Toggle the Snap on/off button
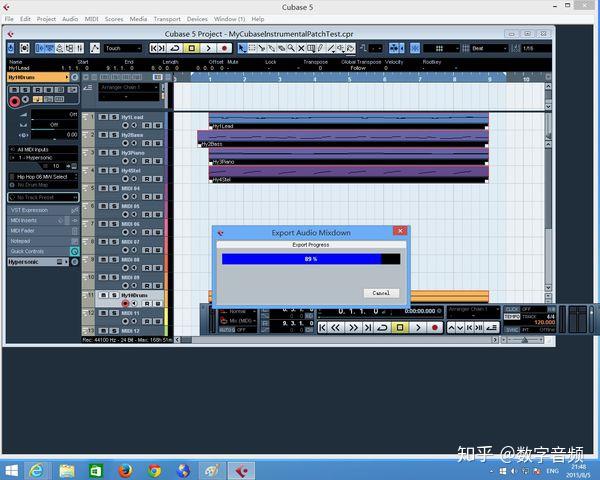The width and height of the screenshot is (600, 480). tap(415, 48)
